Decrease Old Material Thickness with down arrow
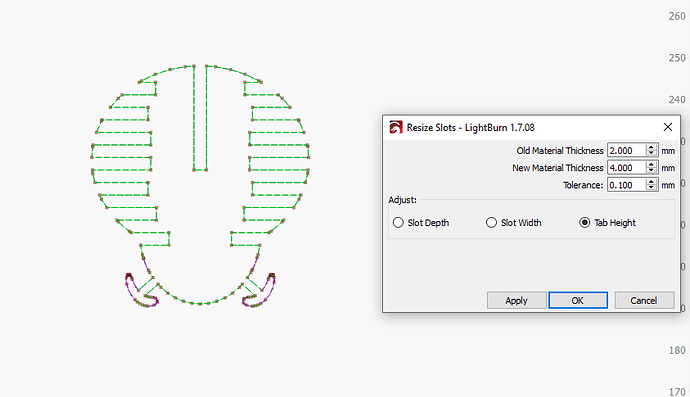 point(651,154)
